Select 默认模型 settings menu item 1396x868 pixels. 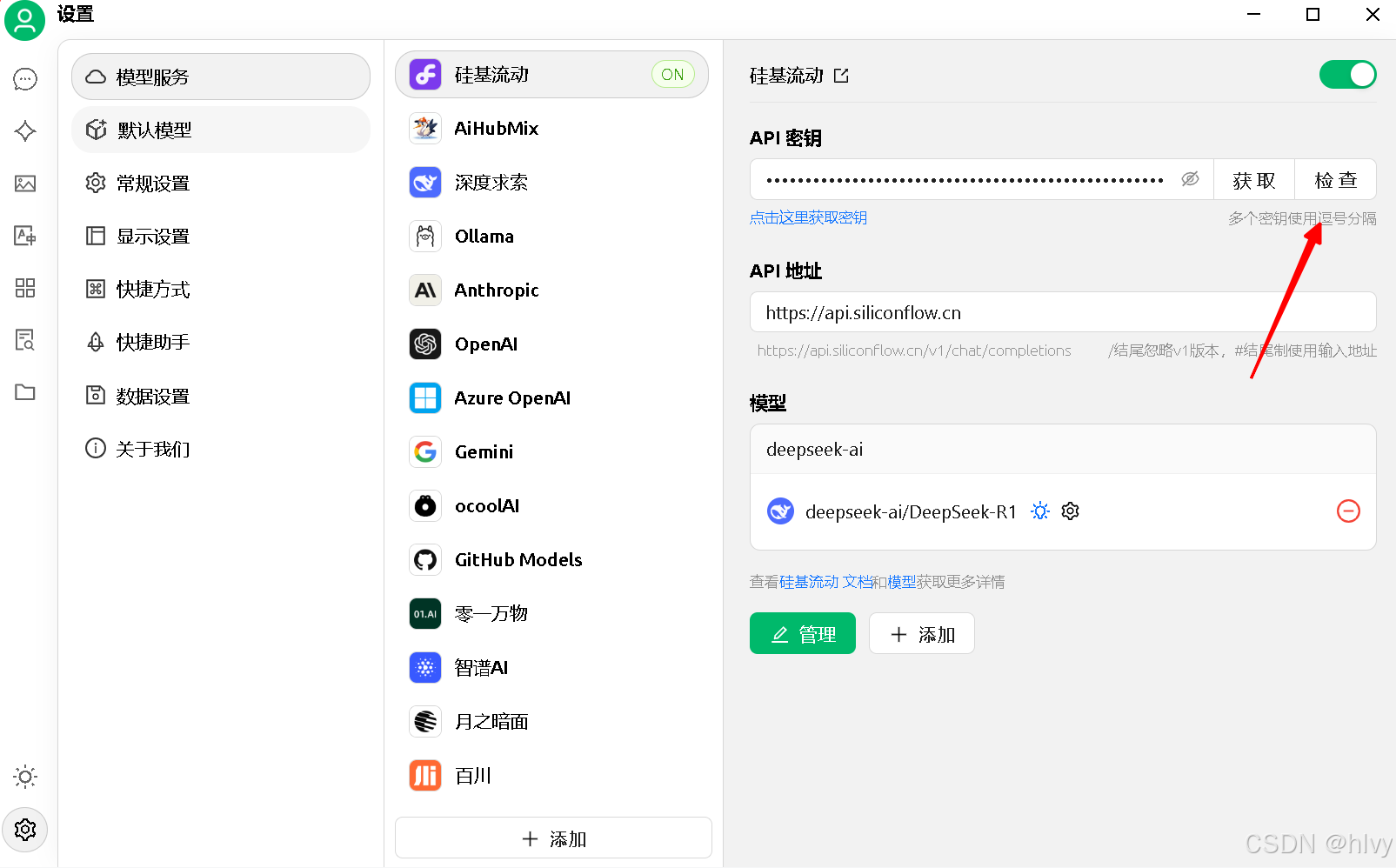pos(221,130)
